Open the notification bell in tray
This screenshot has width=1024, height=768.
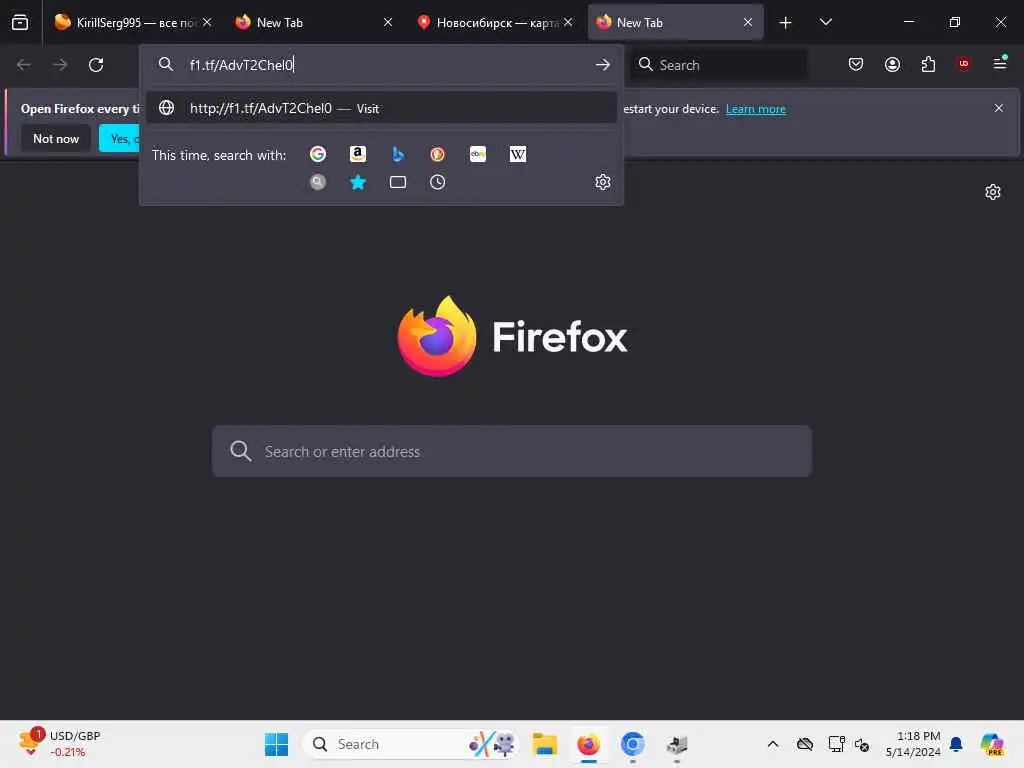coord(956,744)
